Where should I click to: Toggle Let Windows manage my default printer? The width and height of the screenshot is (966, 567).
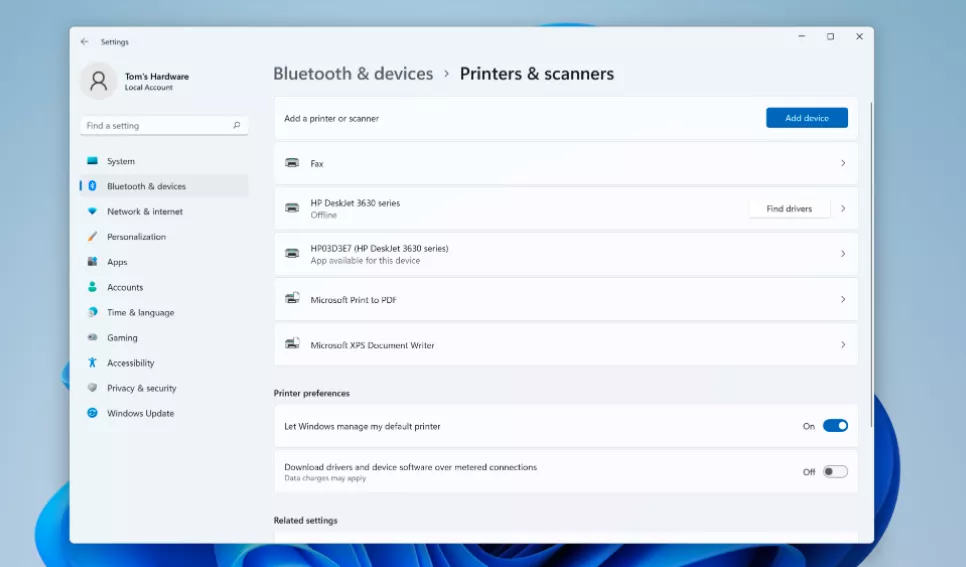tap(835, 426)
